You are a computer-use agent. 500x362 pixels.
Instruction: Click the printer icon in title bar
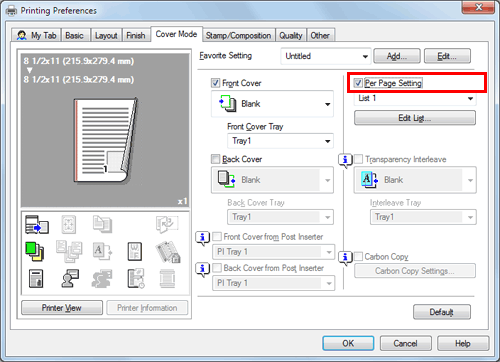click(x=12, y=11)
